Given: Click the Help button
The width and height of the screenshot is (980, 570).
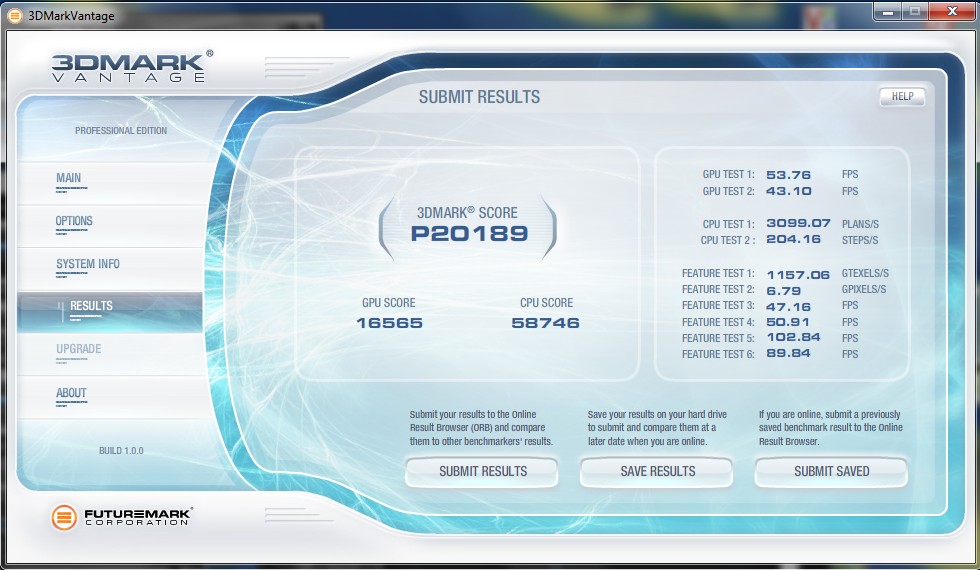Looking at the screenshot, I should [902, 96].
